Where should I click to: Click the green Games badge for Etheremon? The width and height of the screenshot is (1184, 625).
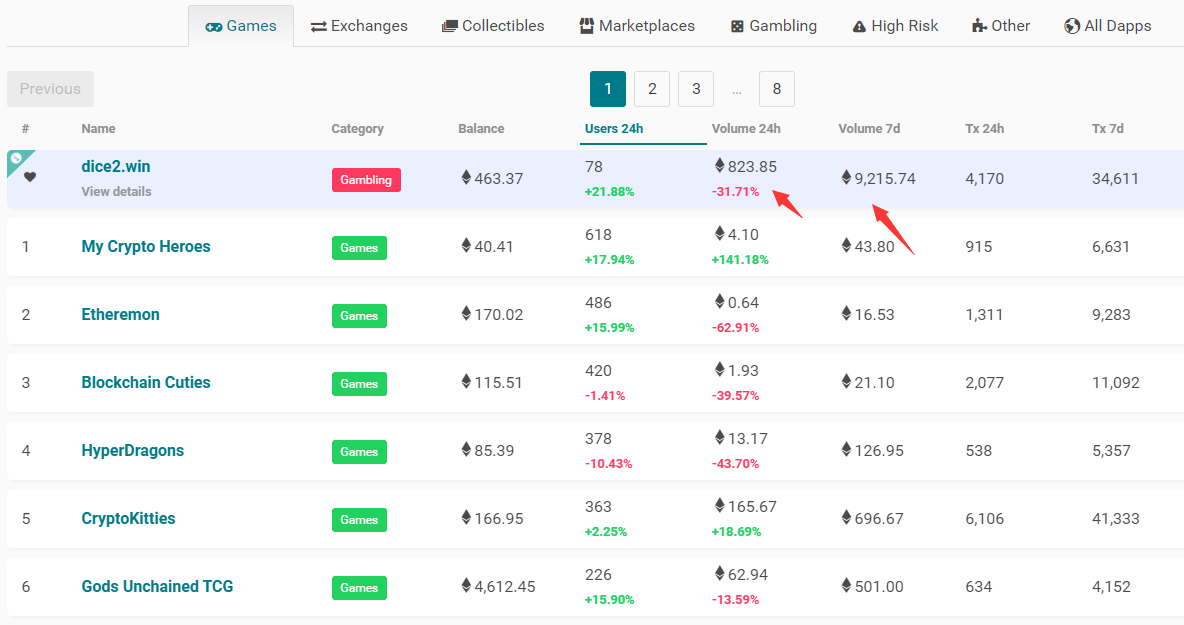point(359,316)
